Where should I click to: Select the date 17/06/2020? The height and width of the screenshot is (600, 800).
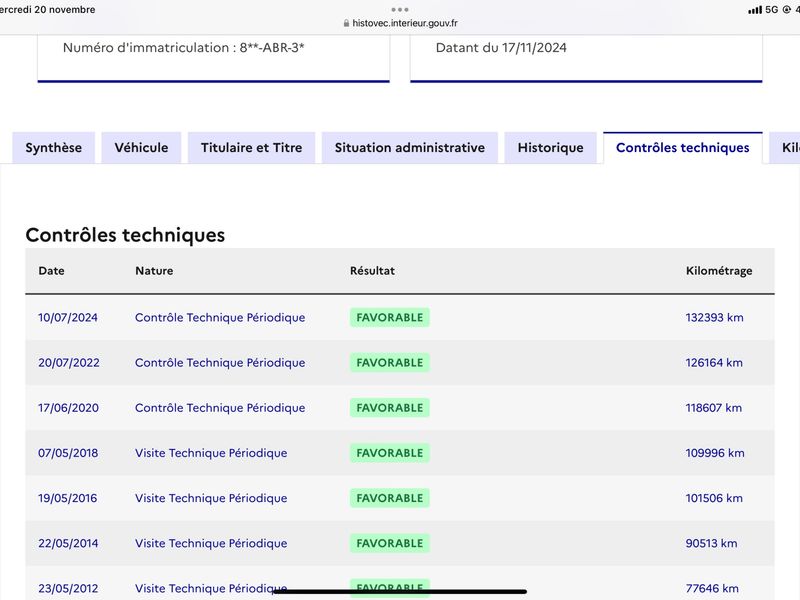[68, 408]
